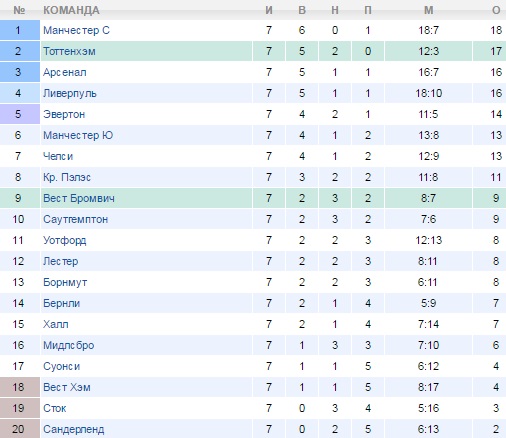Image resolution: width=506 pixels, height=438 pixels.
Task: Click the brown position 18 cell
Action: pos(20,387)
